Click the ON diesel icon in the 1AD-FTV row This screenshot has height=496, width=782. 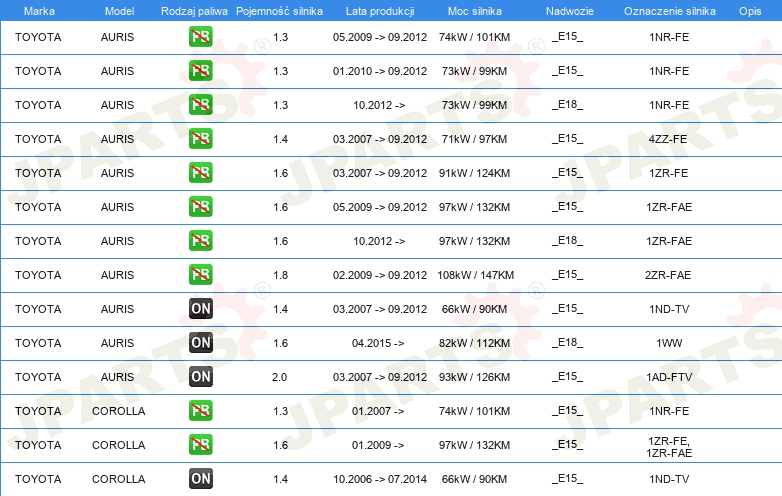[200, 377]
